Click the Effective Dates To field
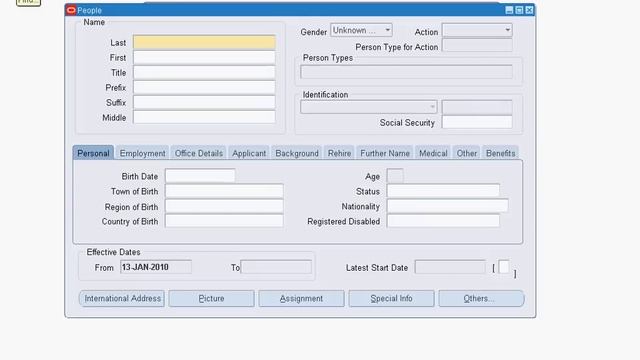This screenshot has width=640, height=360. (x=276, y=267)
